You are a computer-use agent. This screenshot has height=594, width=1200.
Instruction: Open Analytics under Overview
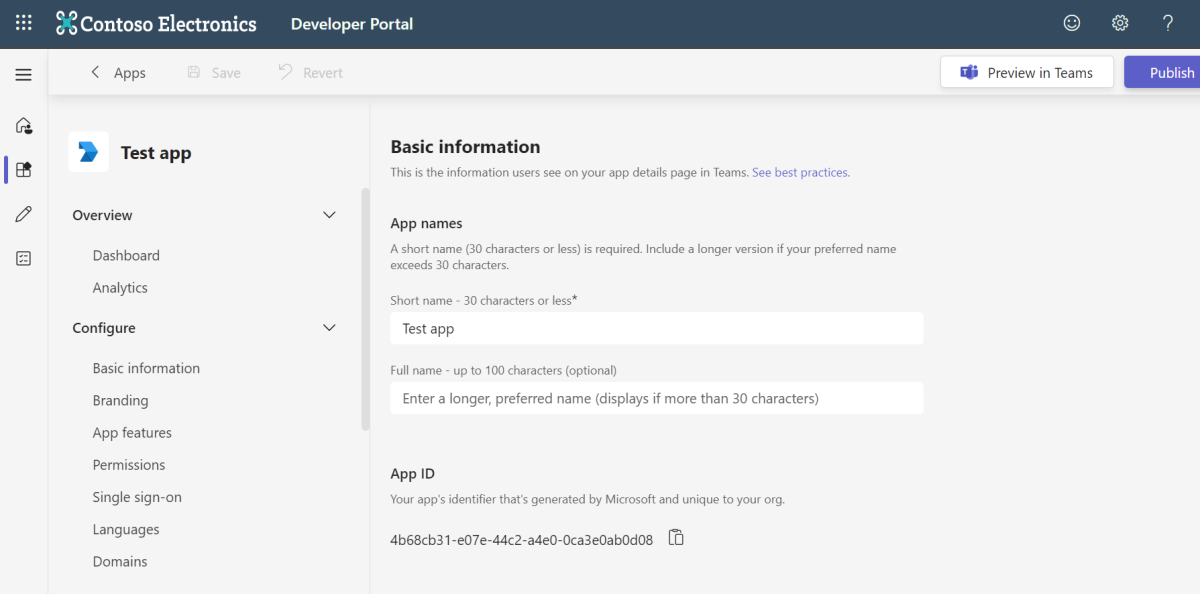(120, 287)
